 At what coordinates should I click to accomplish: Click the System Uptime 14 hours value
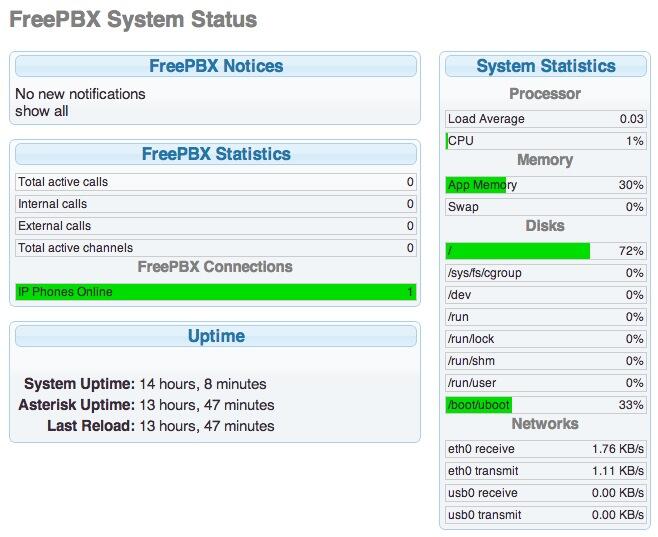(203, 384)
